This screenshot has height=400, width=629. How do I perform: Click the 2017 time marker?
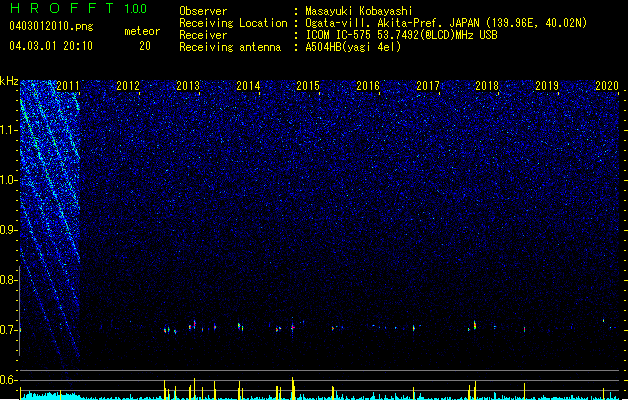point(428,86)
